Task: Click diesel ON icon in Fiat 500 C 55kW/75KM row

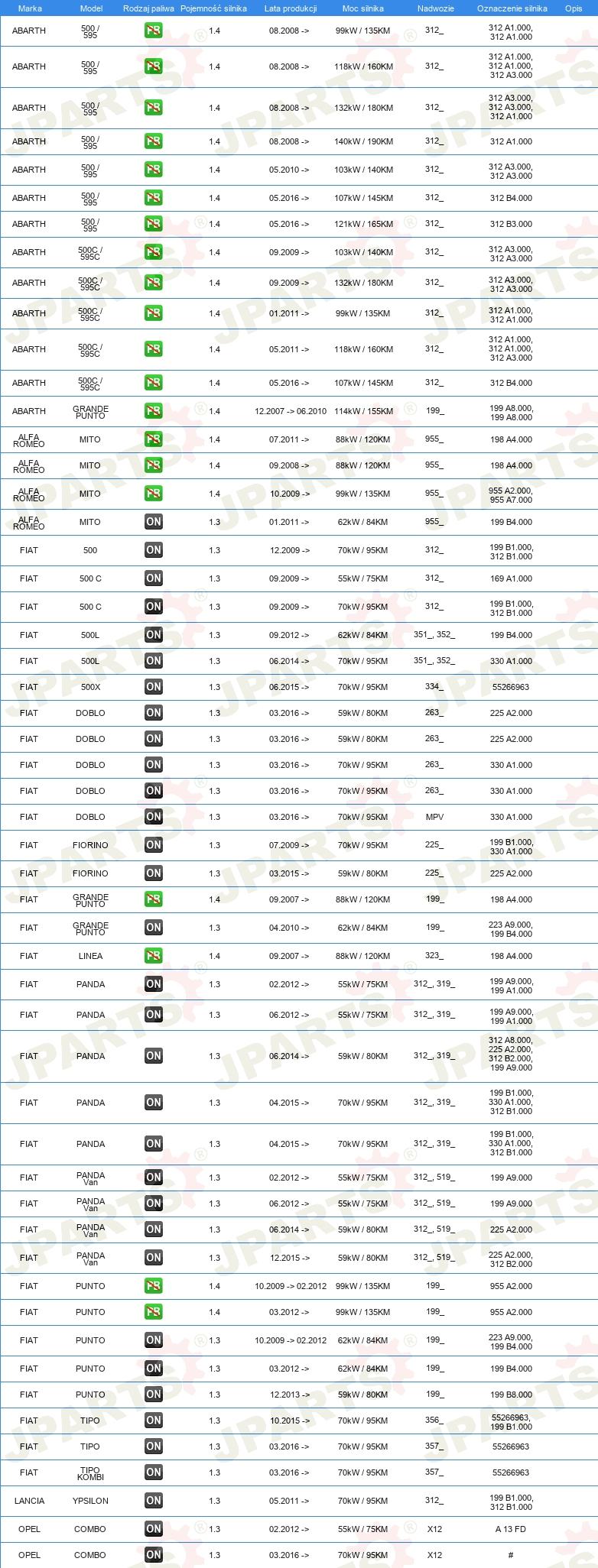Action: click(153, 578)
